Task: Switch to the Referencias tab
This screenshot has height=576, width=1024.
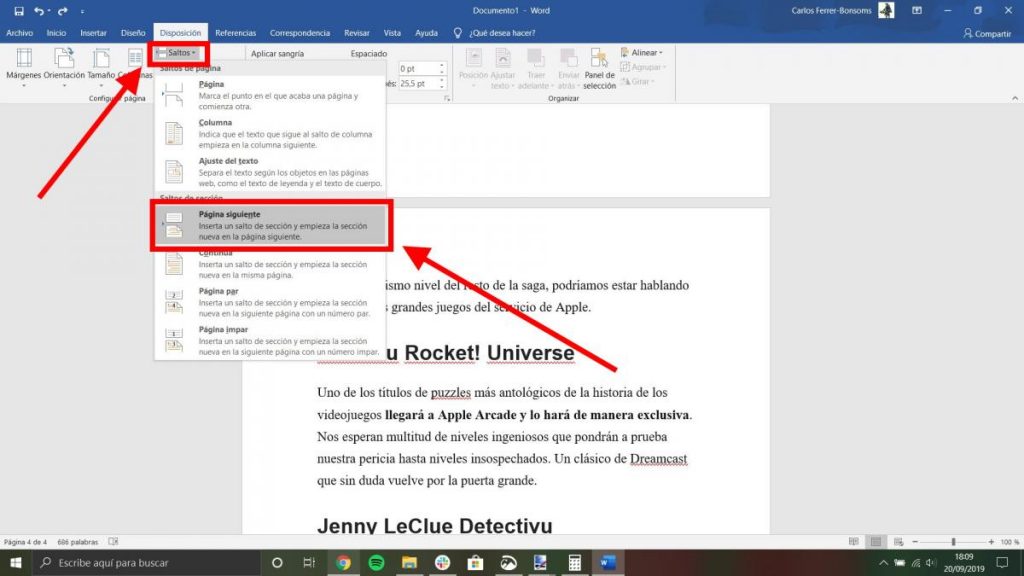Action: [235, 33]
